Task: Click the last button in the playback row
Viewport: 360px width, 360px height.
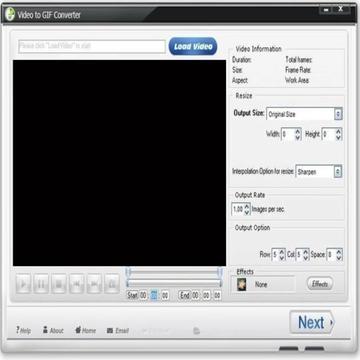Action: point(112,284)
